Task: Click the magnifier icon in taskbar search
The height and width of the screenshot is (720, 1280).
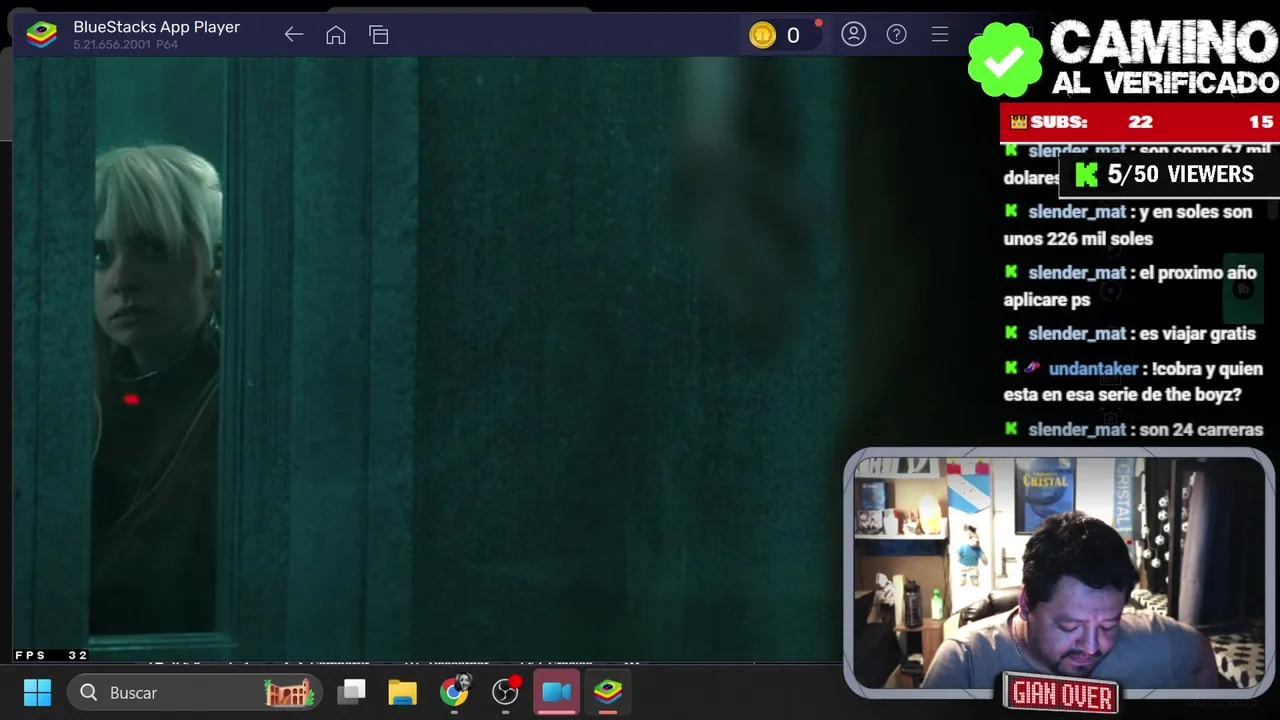Action: pyautogui.click(x=89, y=692)
